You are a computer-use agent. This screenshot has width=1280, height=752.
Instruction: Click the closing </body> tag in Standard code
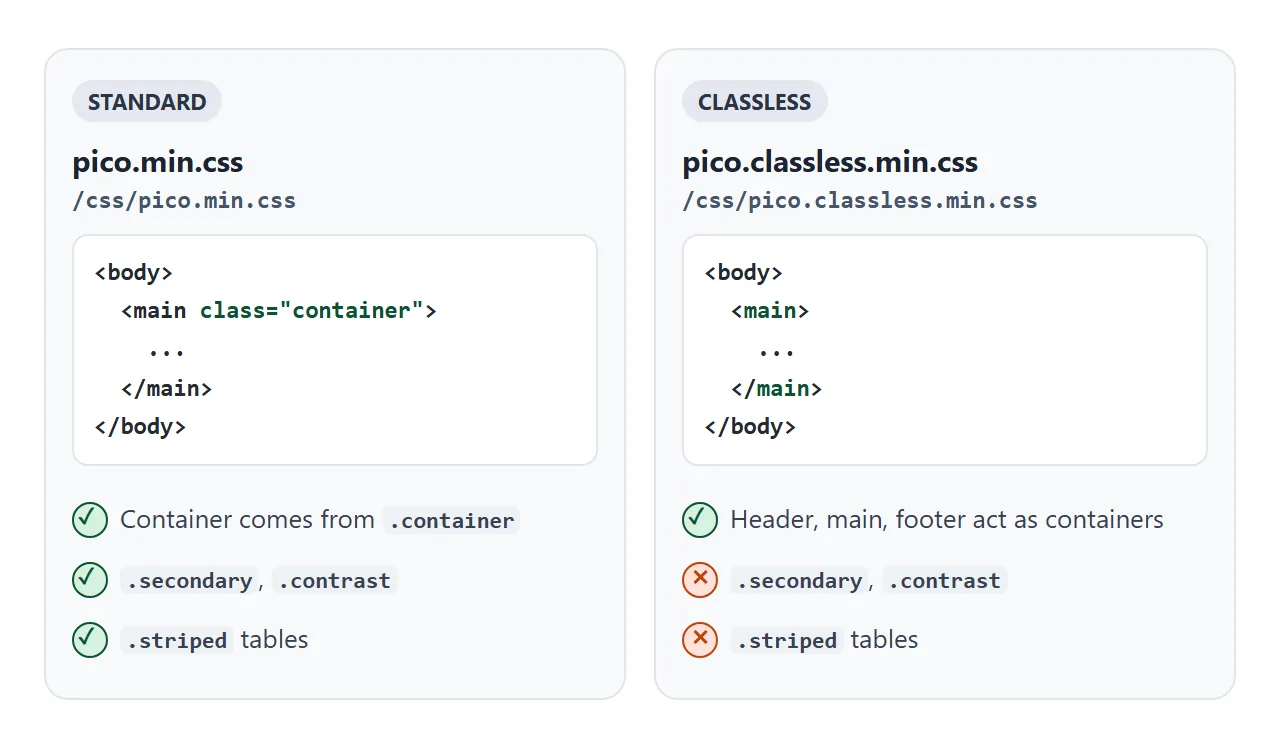(x=140, y=426)
